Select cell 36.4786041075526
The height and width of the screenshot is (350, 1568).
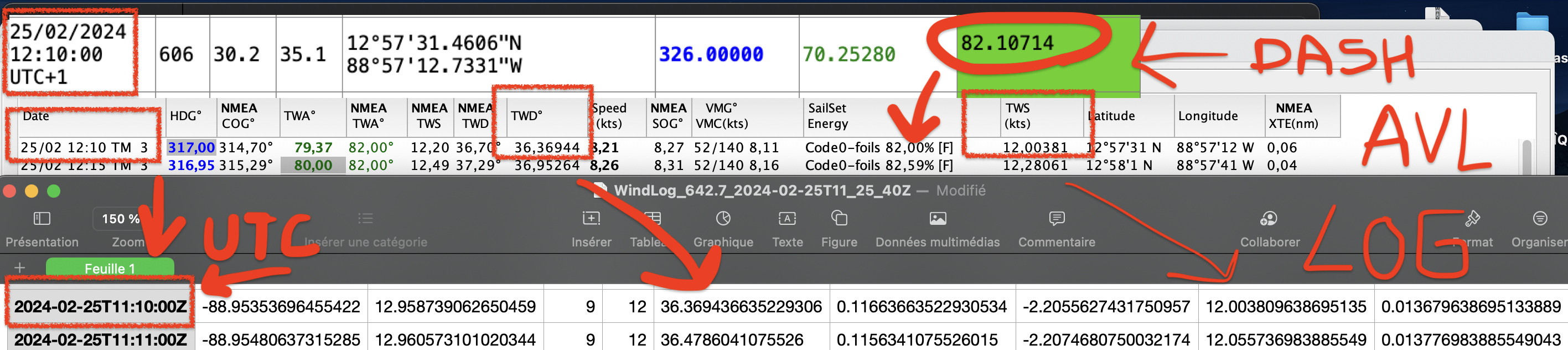(x=742, y=339)
